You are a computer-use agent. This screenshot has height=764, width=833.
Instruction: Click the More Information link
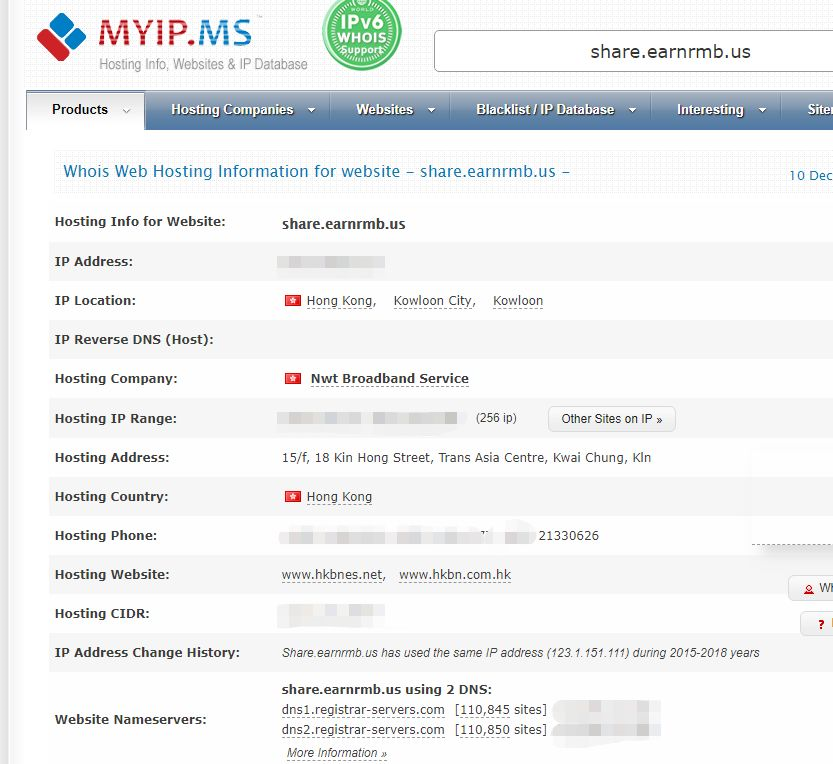[337, 753]
